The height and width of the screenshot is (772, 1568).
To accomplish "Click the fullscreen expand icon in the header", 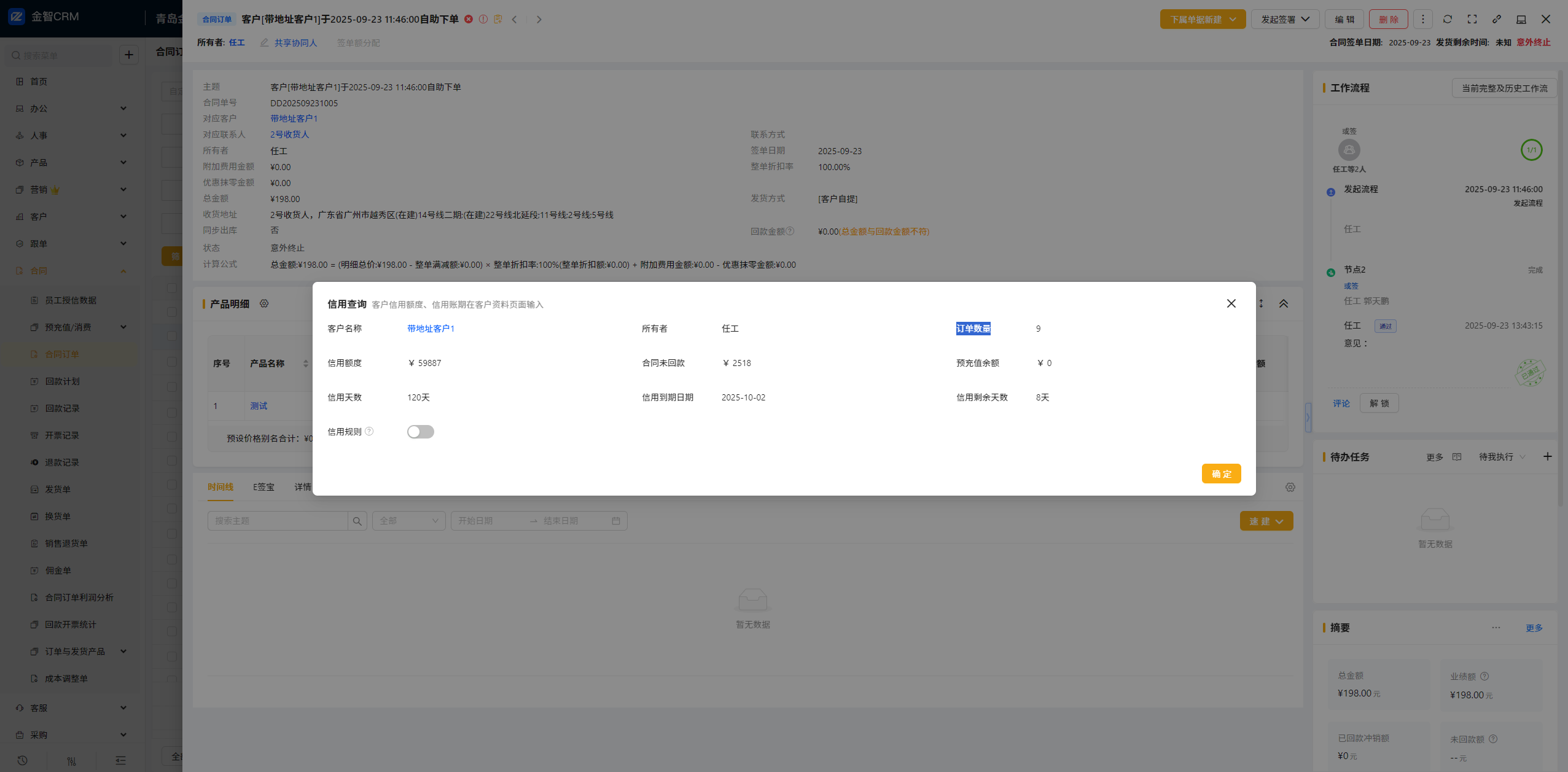I will (1472, 19).
